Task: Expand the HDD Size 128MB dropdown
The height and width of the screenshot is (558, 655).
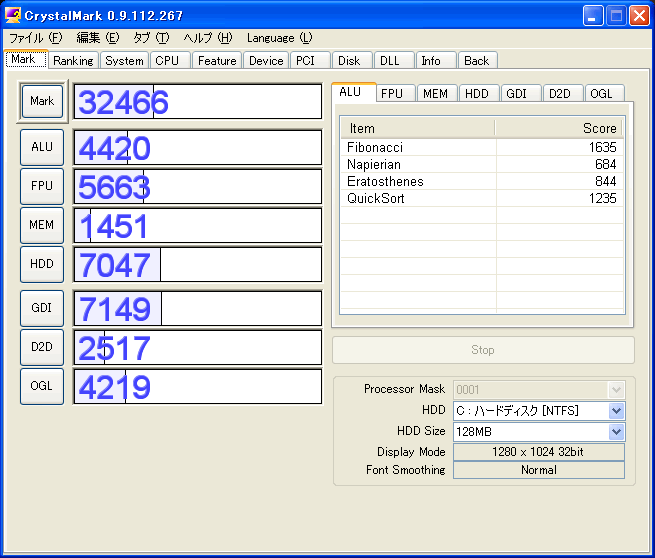Action: tap(616, 432)
